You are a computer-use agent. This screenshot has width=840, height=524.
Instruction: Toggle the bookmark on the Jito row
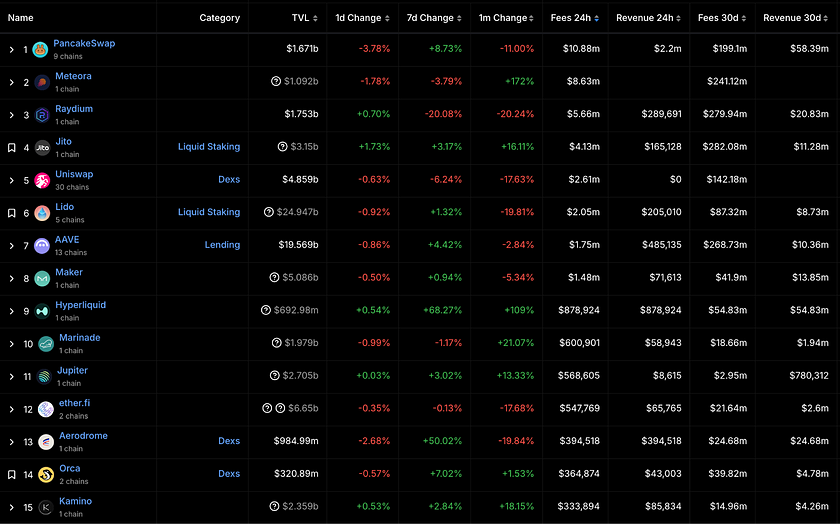coord(11,147)
